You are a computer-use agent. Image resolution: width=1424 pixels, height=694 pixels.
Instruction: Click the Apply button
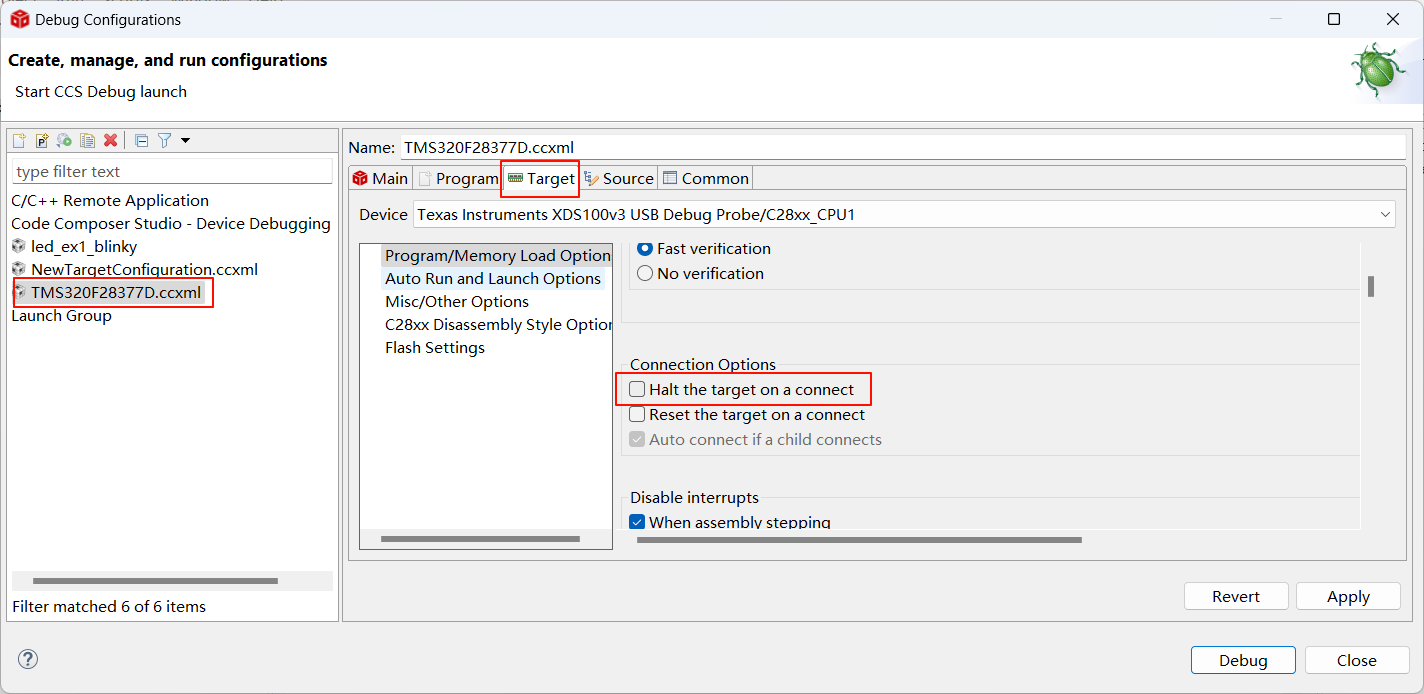pos(1347,596)
